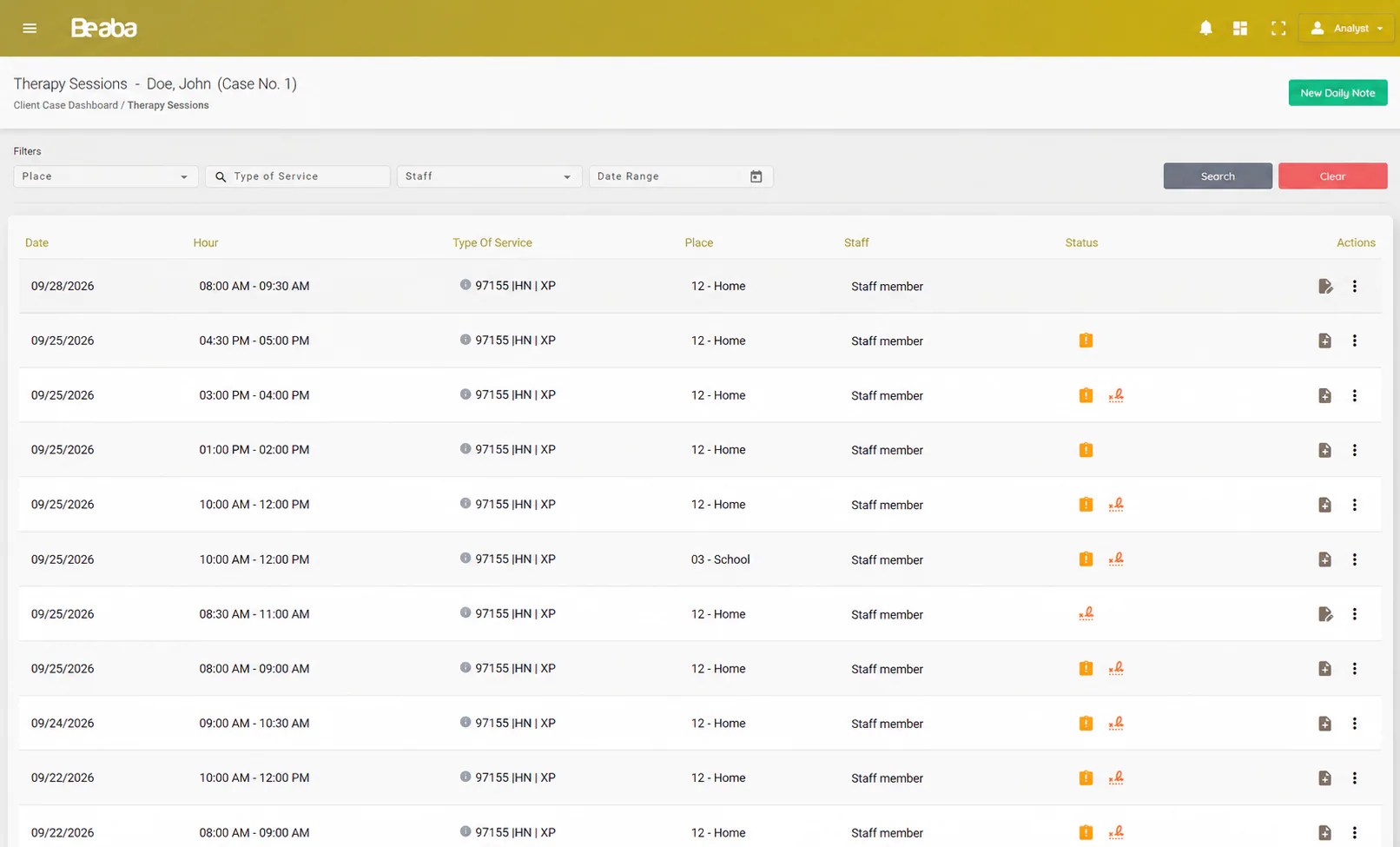Edit note for 09/28/2026 session

click(1325, 286)
